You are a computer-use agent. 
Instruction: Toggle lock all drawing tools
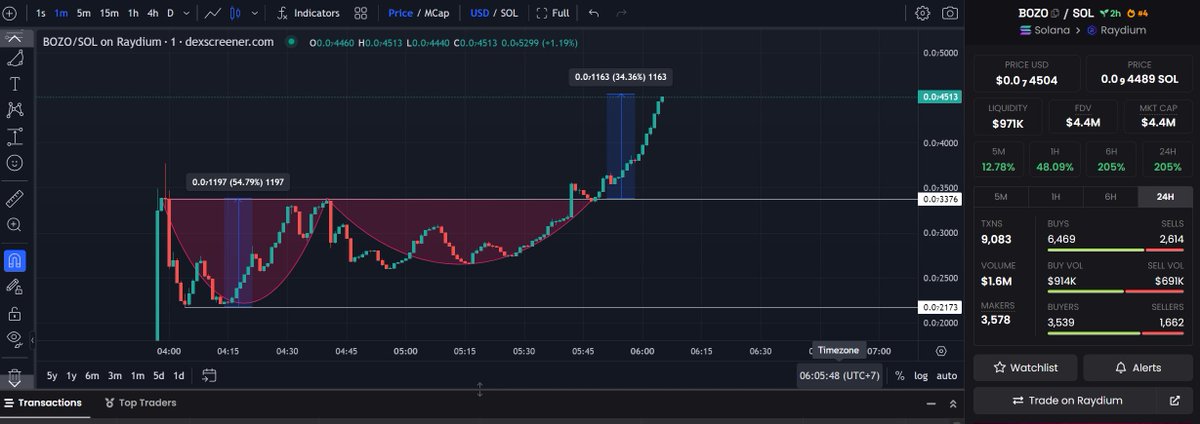15,313
